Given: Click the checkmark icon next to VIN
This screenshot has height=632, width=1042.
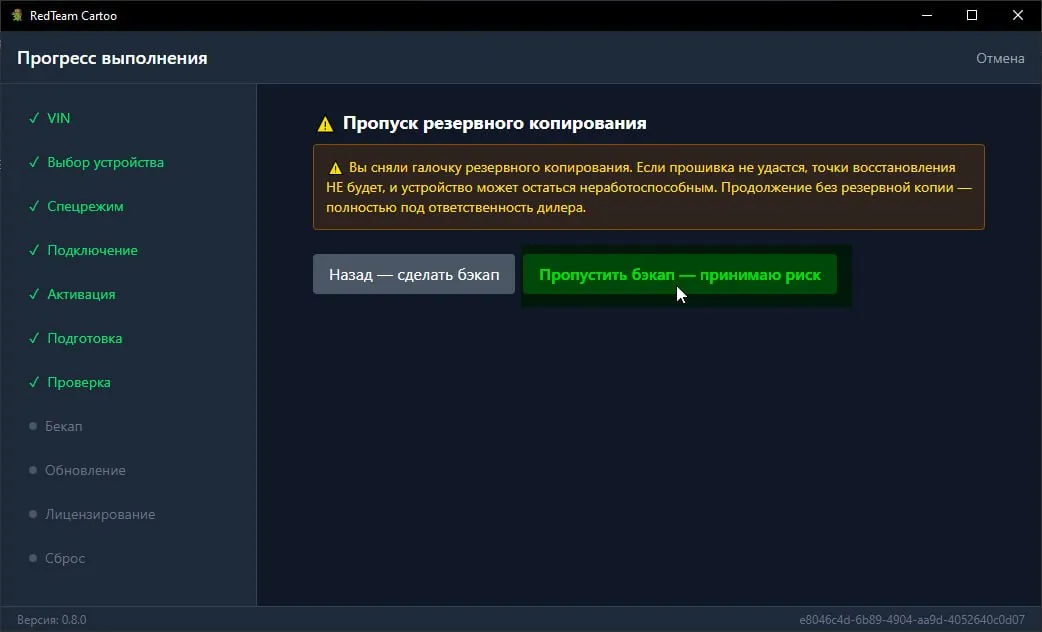Looking at the screenshot, I should click(34, 118).
